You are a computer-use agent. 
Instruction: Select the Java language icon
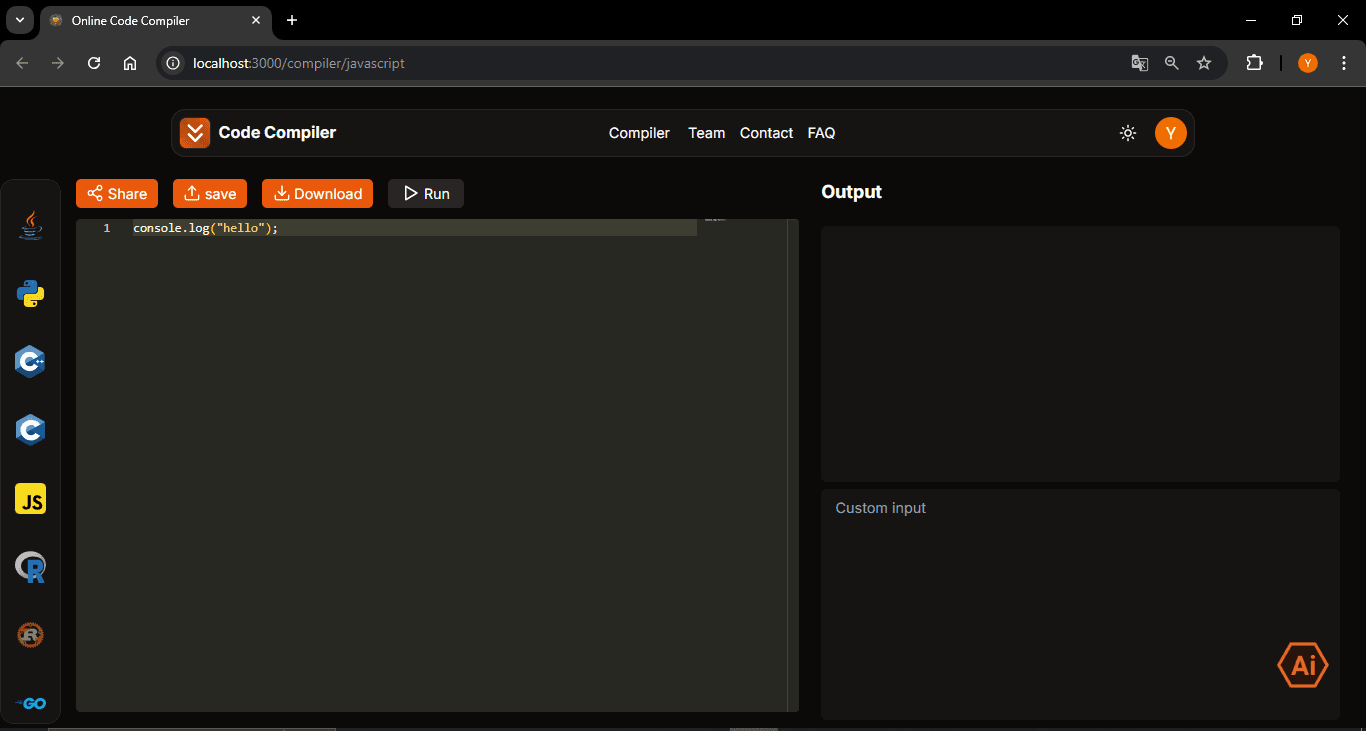(x=31, y=225)
